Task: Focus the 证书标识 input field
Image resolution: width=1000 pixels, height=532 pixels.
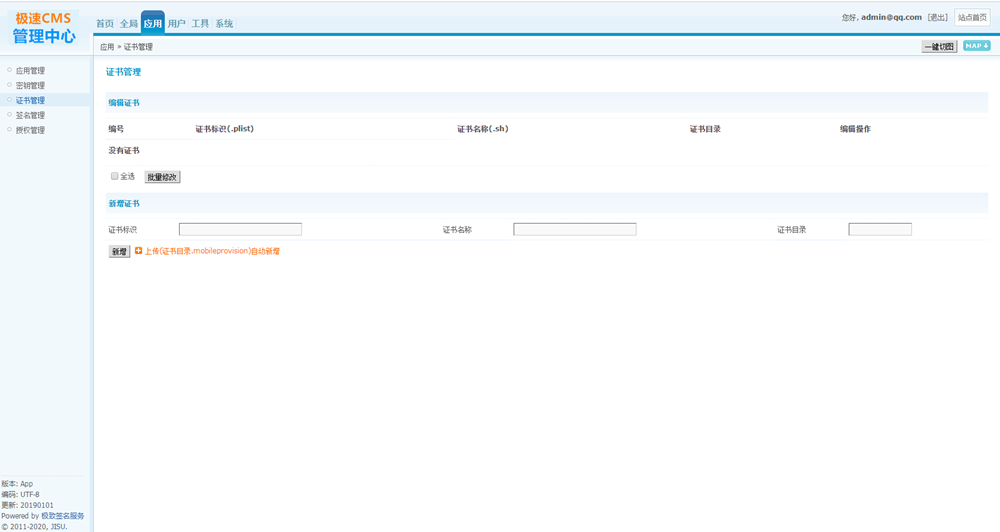Action: pos(240,230)
